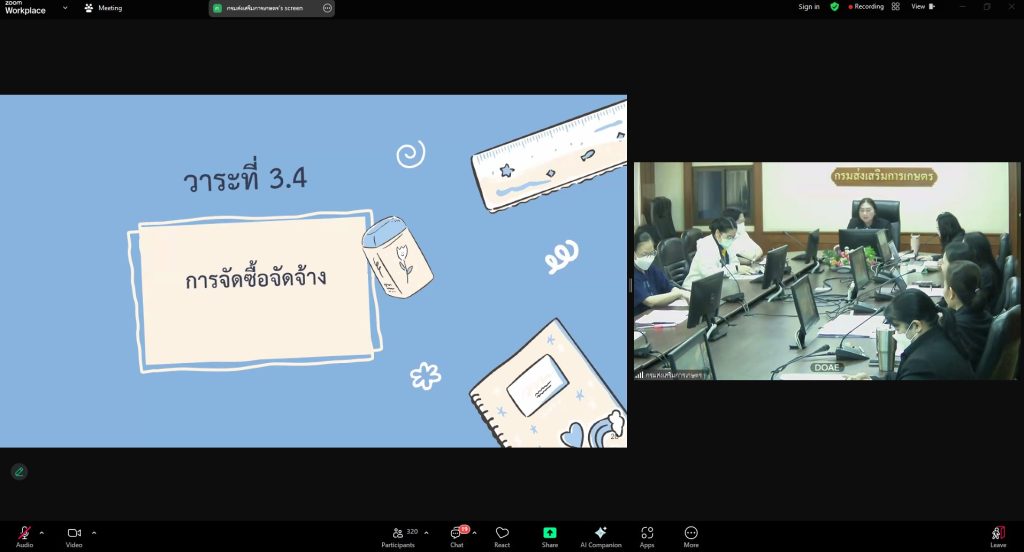The height and width of the screenshot is (552, 1024).
Task: Expand the Participants options arrow
Action: tap(427, 532)
